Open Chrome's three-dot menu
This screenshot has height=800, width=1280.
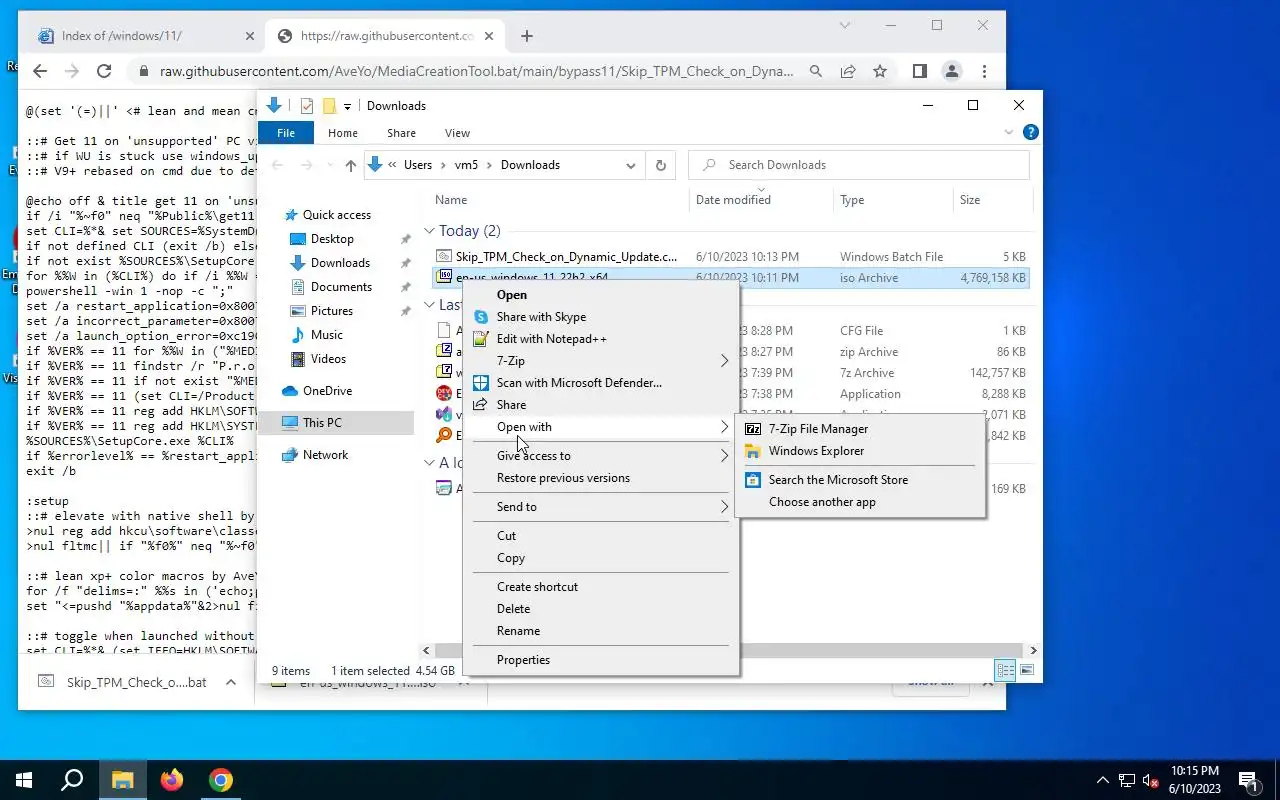coord(984,71)
